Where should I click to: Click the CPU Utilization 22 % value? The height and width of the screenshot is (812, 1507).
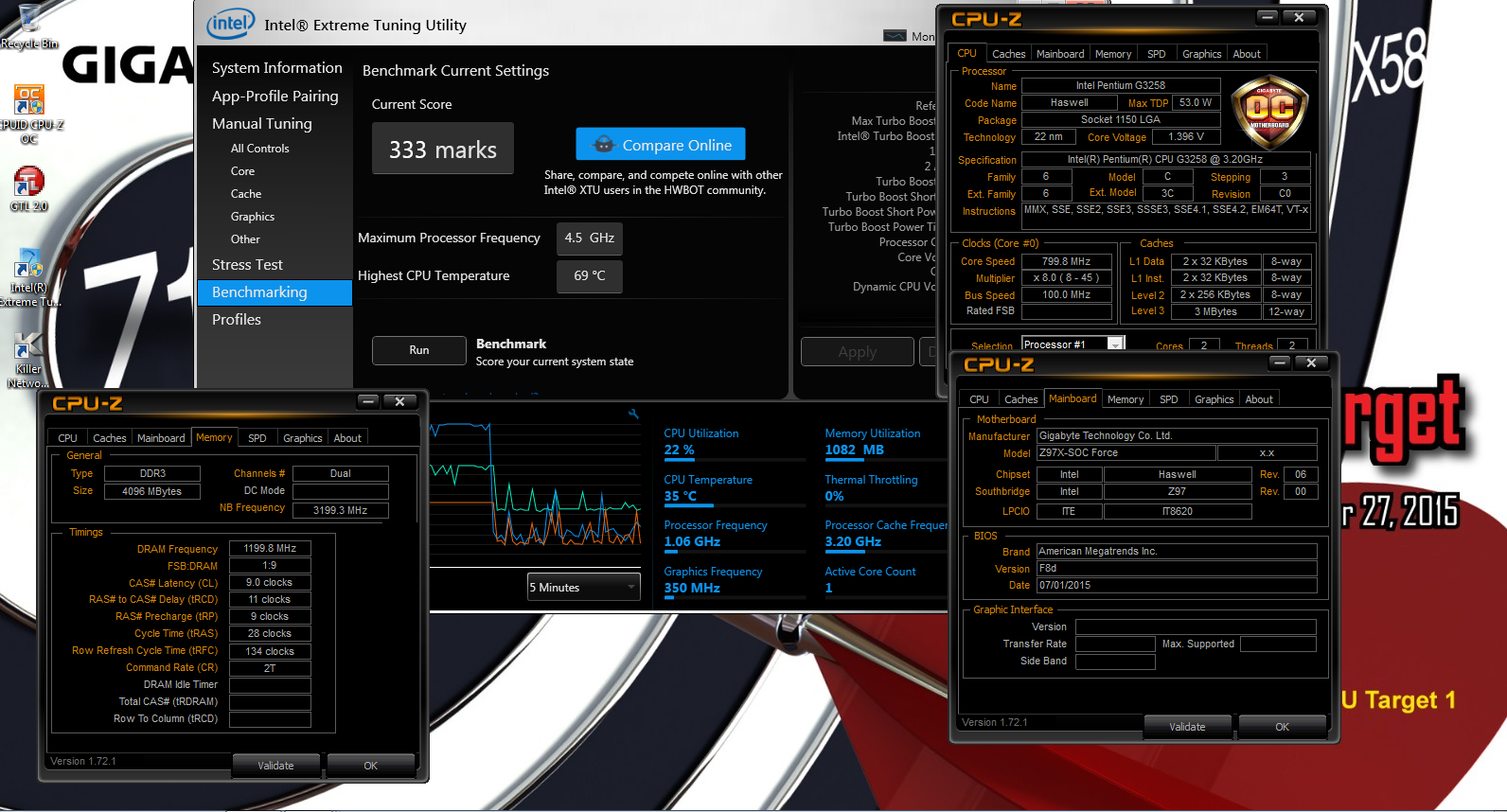(x=680, y=450)
